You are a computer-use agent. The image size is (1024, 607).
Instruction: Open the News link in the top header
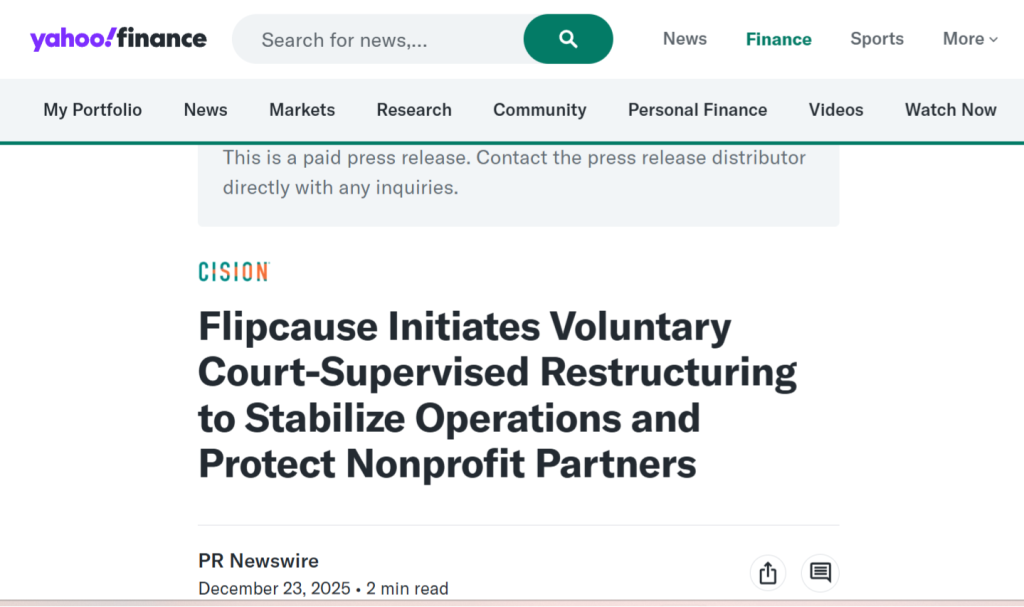(x=685, y=39)
